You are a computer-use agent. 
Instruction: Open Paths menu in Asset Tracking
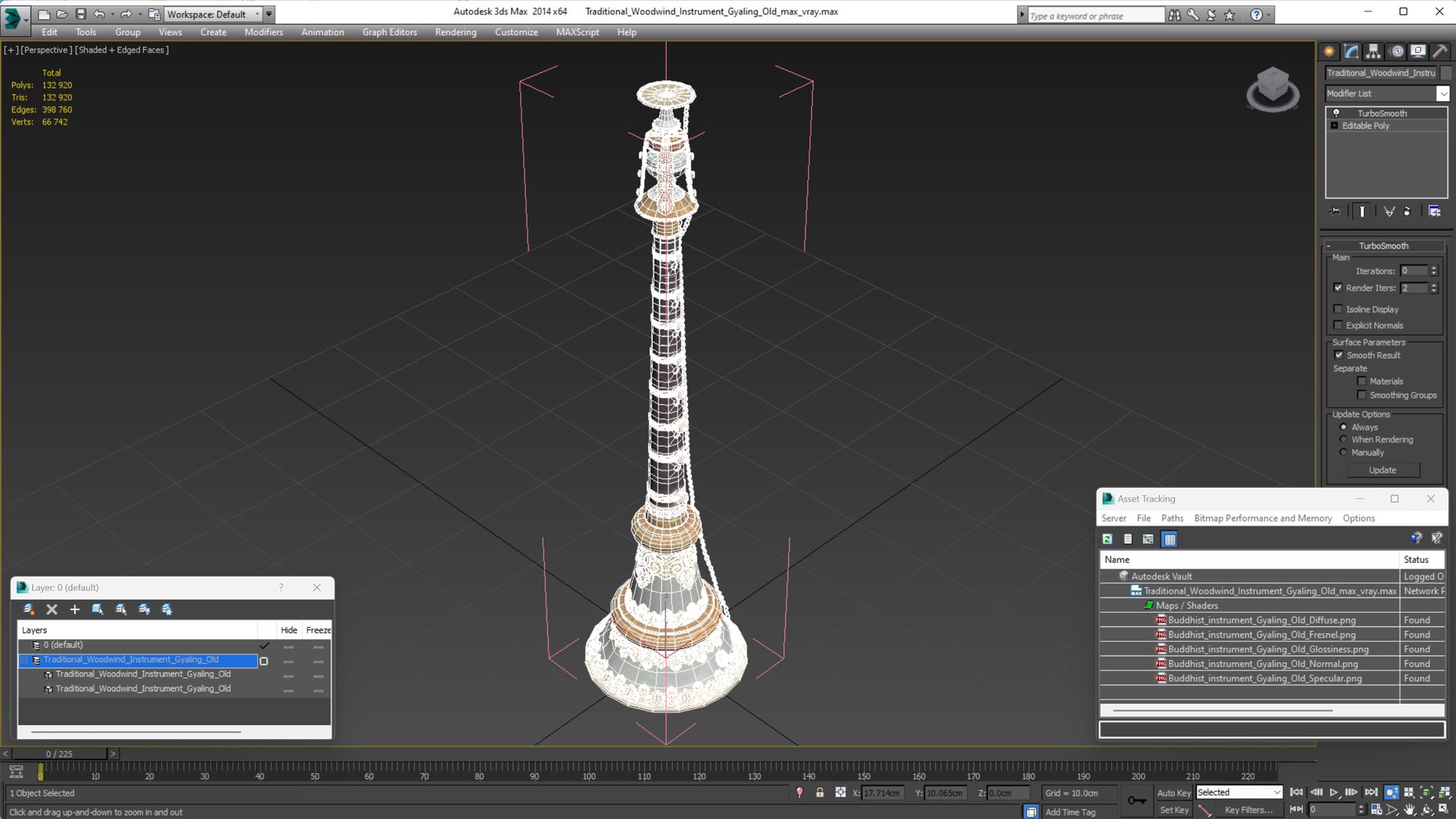(x=1172, y=519)
